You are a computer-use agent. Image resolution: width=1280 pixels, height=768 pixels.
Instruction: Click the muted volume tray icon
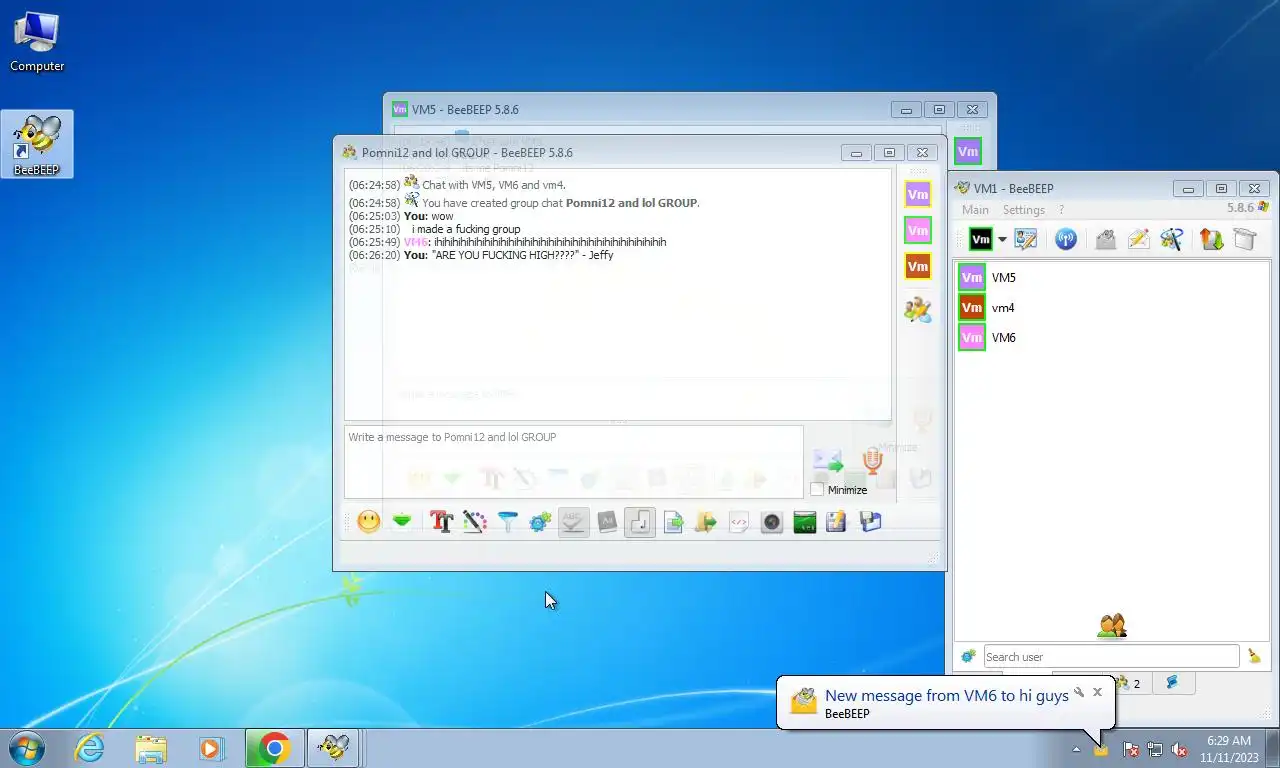coord(1179,749)
